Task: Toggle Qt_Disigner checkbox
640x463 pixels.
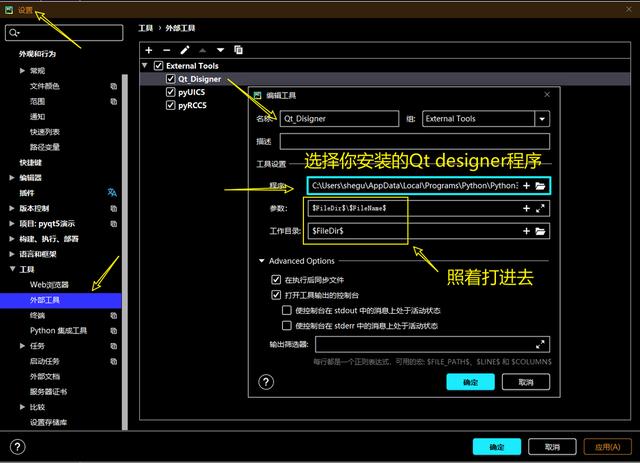Action: point(171,79)
